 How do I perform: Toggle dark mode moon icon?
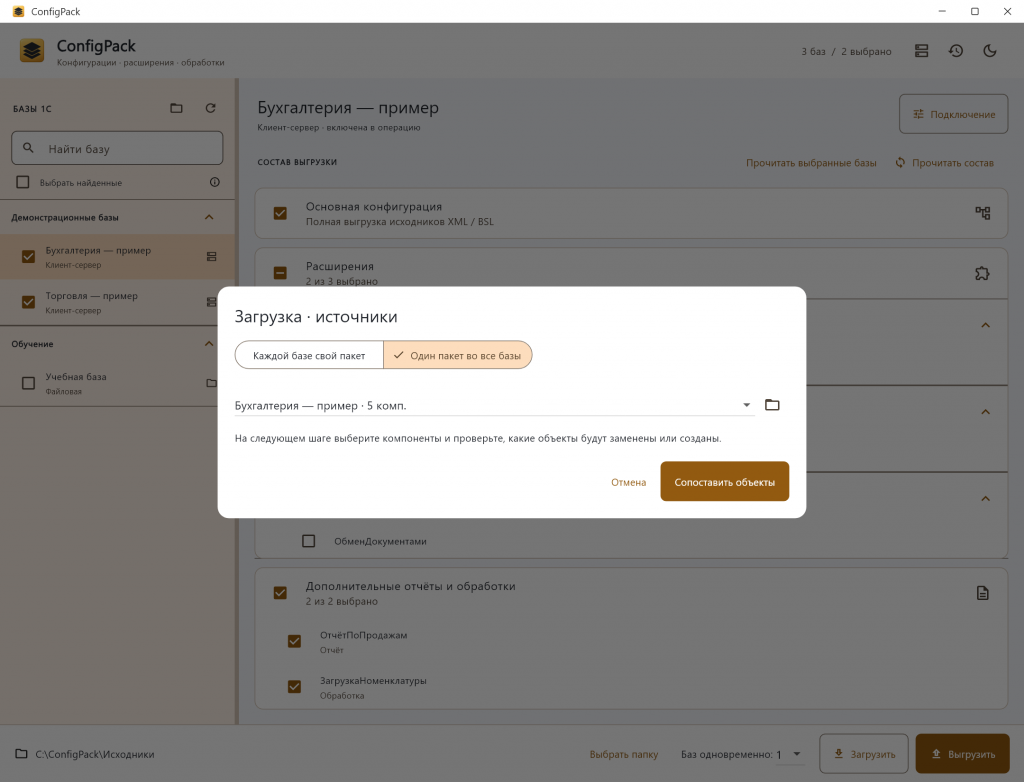990,51
